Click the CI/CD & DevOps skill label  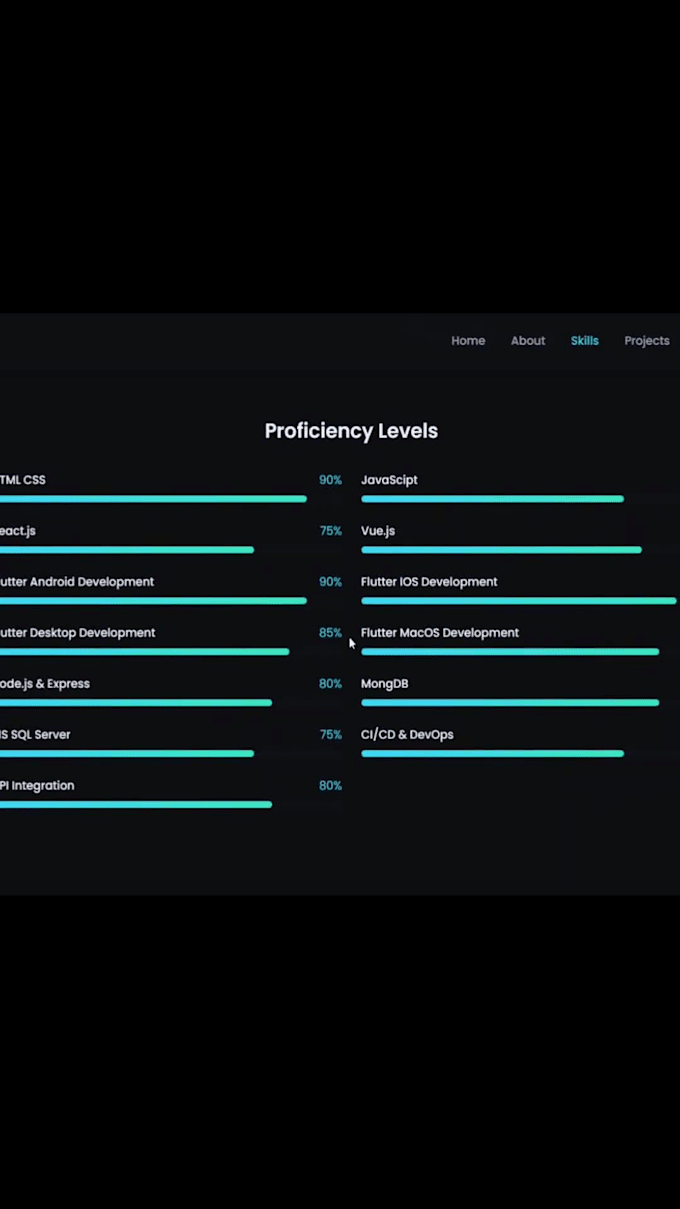(x=407, y=735)
